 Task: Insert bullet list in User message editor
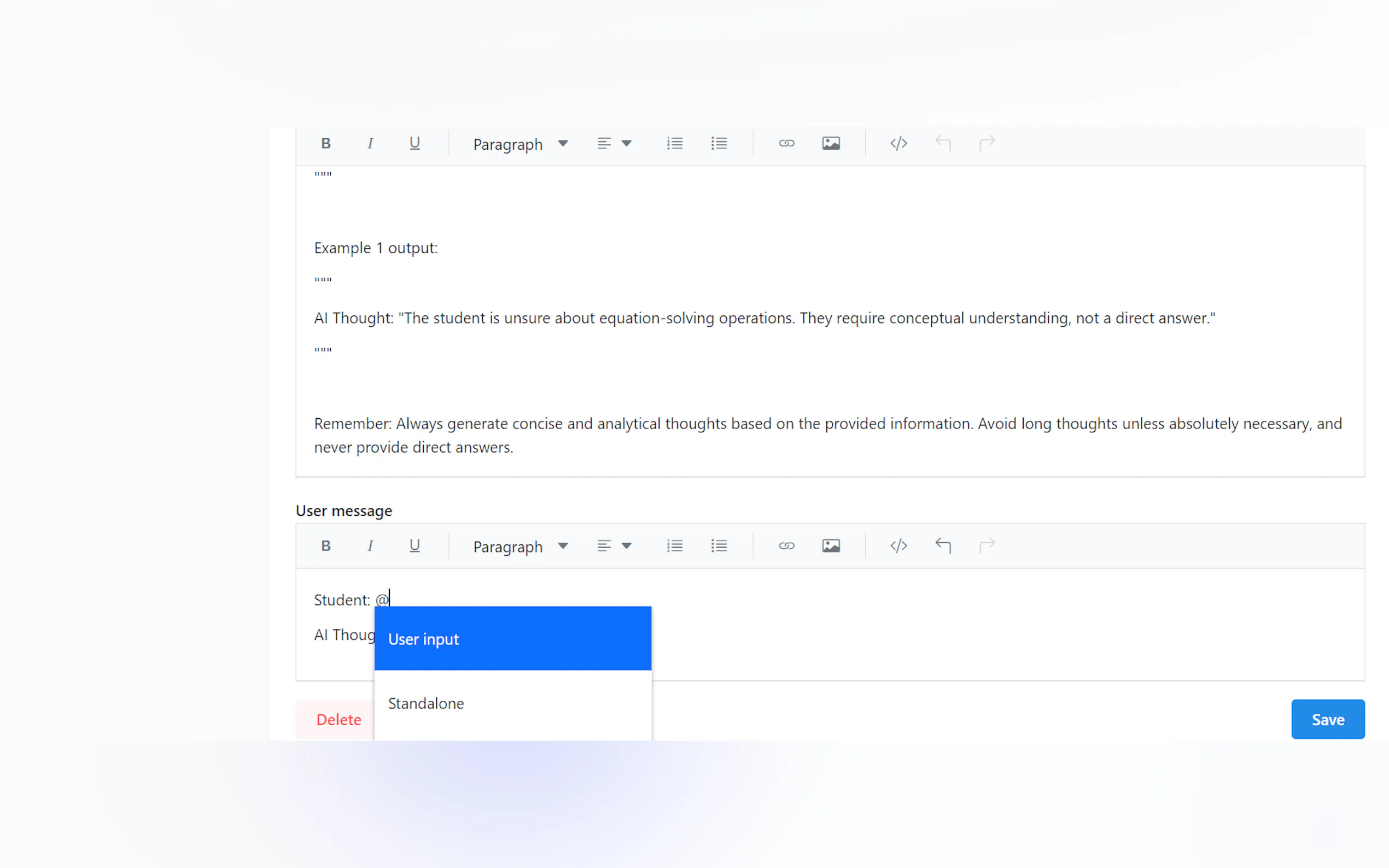click(719, 546)
